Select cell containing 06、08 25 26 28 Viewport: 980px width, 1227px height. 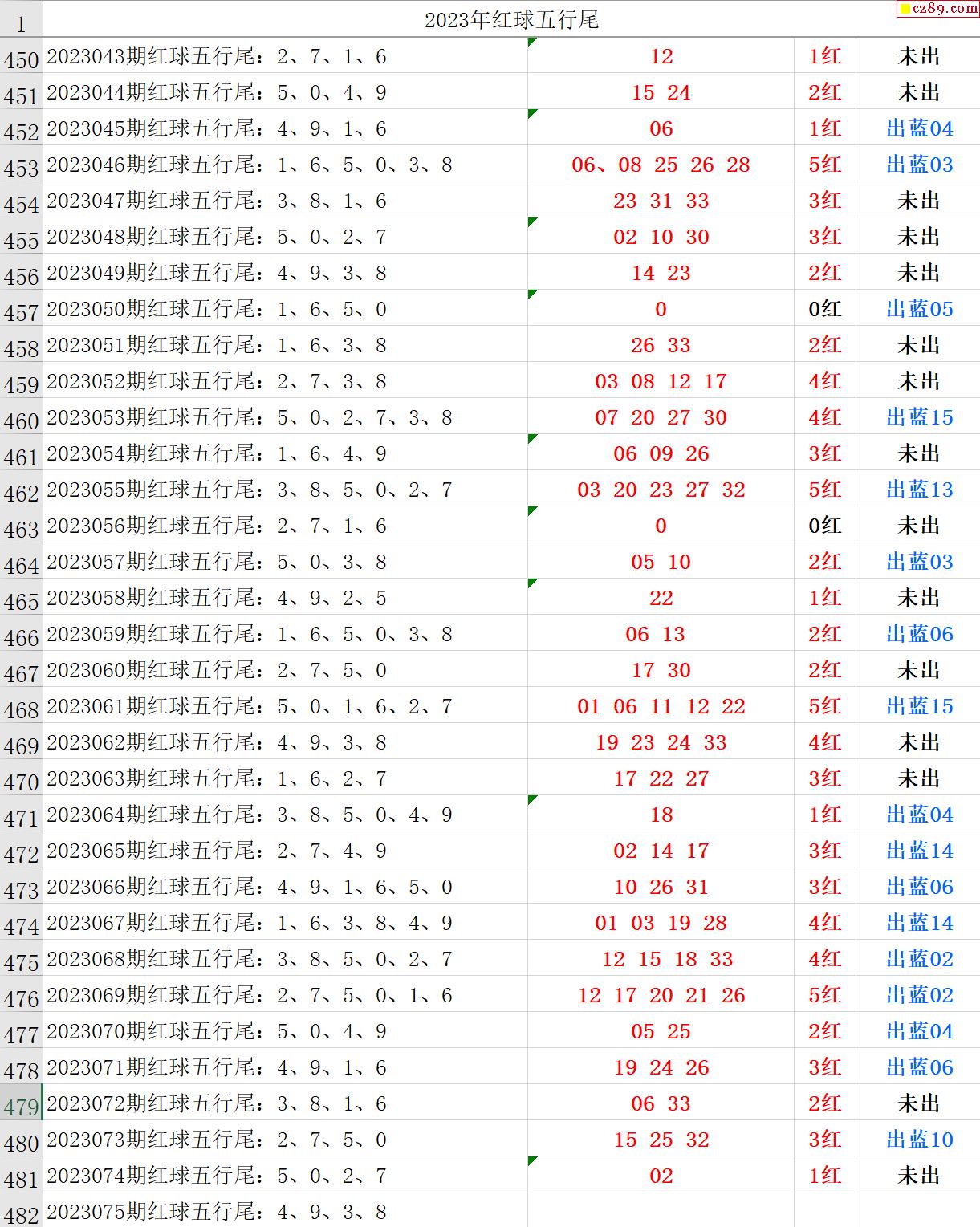[661, 165]
